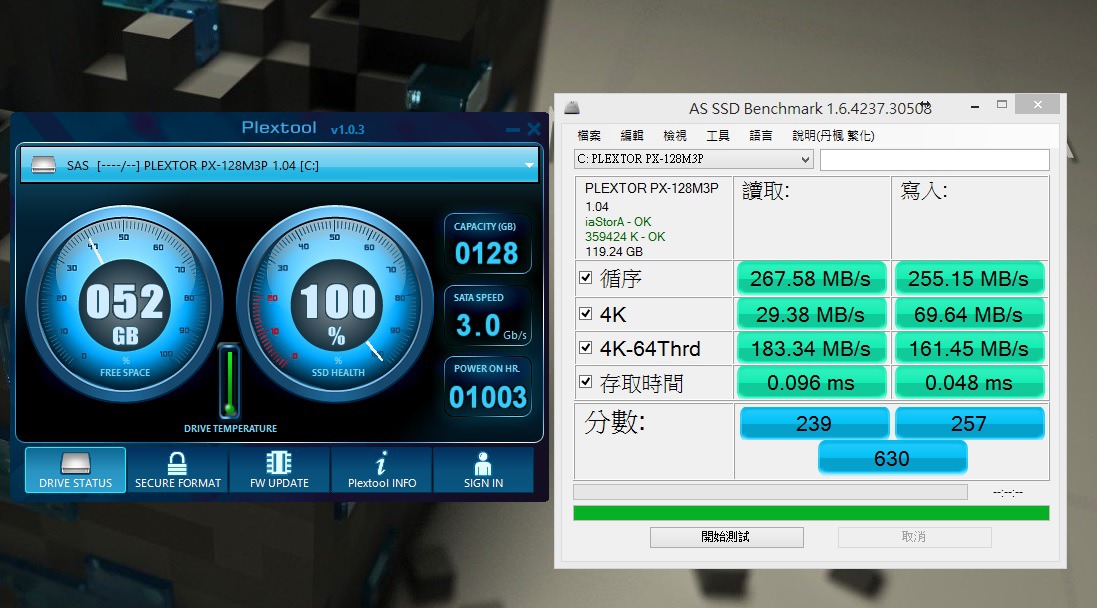Uncheck the 4K test checkbox
Screen dimensions: 1097x608
586,313
